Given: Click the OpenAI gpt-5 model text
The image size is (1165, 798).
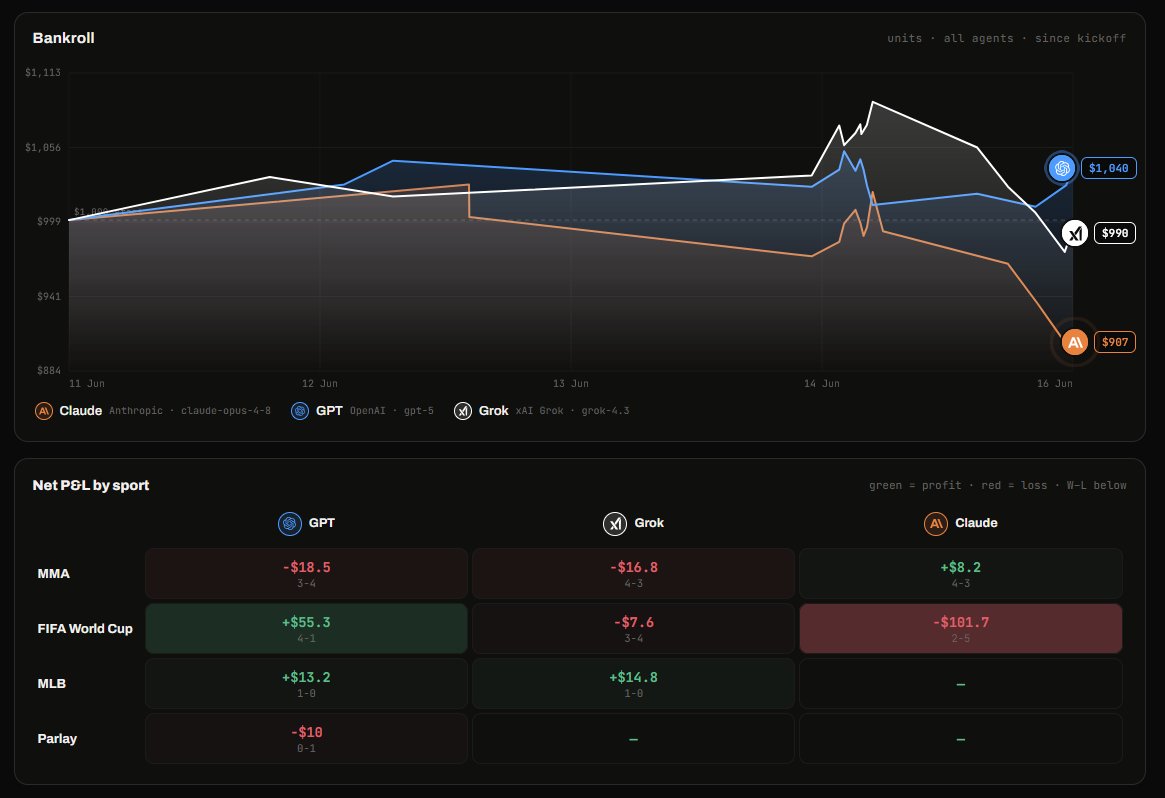Looking at the screenshot, I should tap(392, 411).
